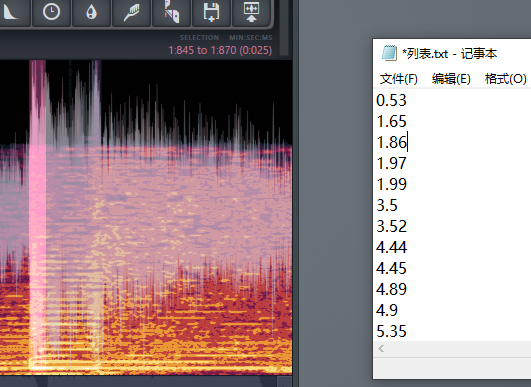
Task: Click the line reading 4.45 in Notepad
Action: pos(391,268)
